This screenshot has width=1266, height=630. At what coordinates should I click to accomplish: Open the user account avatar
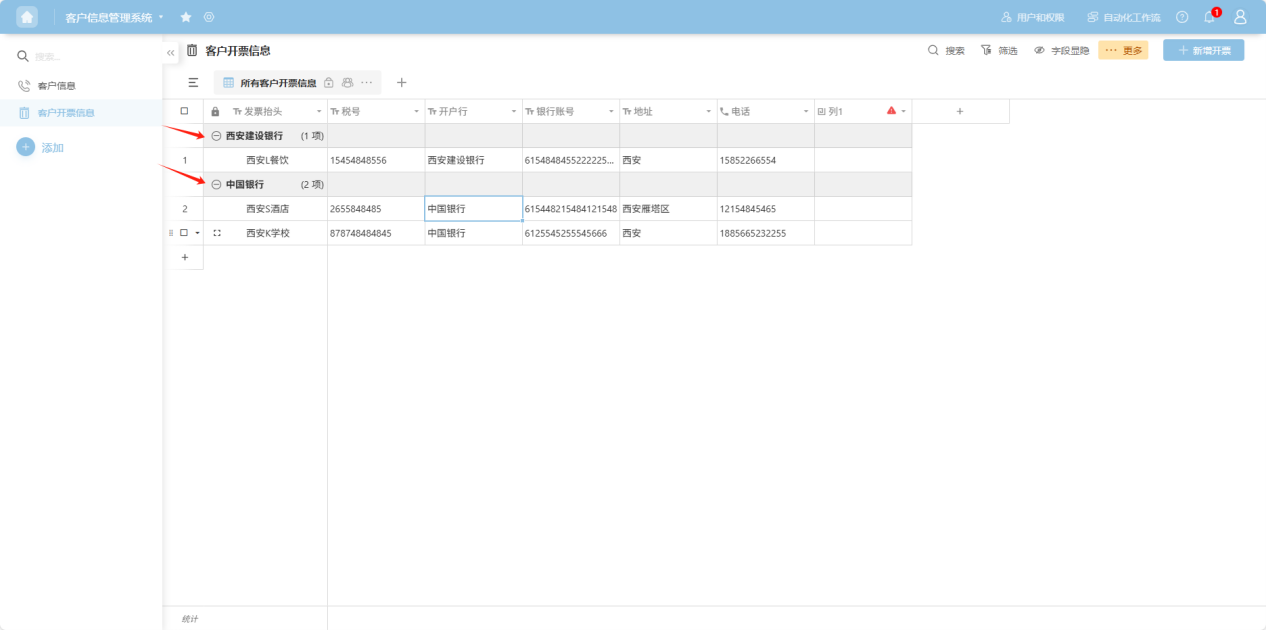[x=1240, y=17]
